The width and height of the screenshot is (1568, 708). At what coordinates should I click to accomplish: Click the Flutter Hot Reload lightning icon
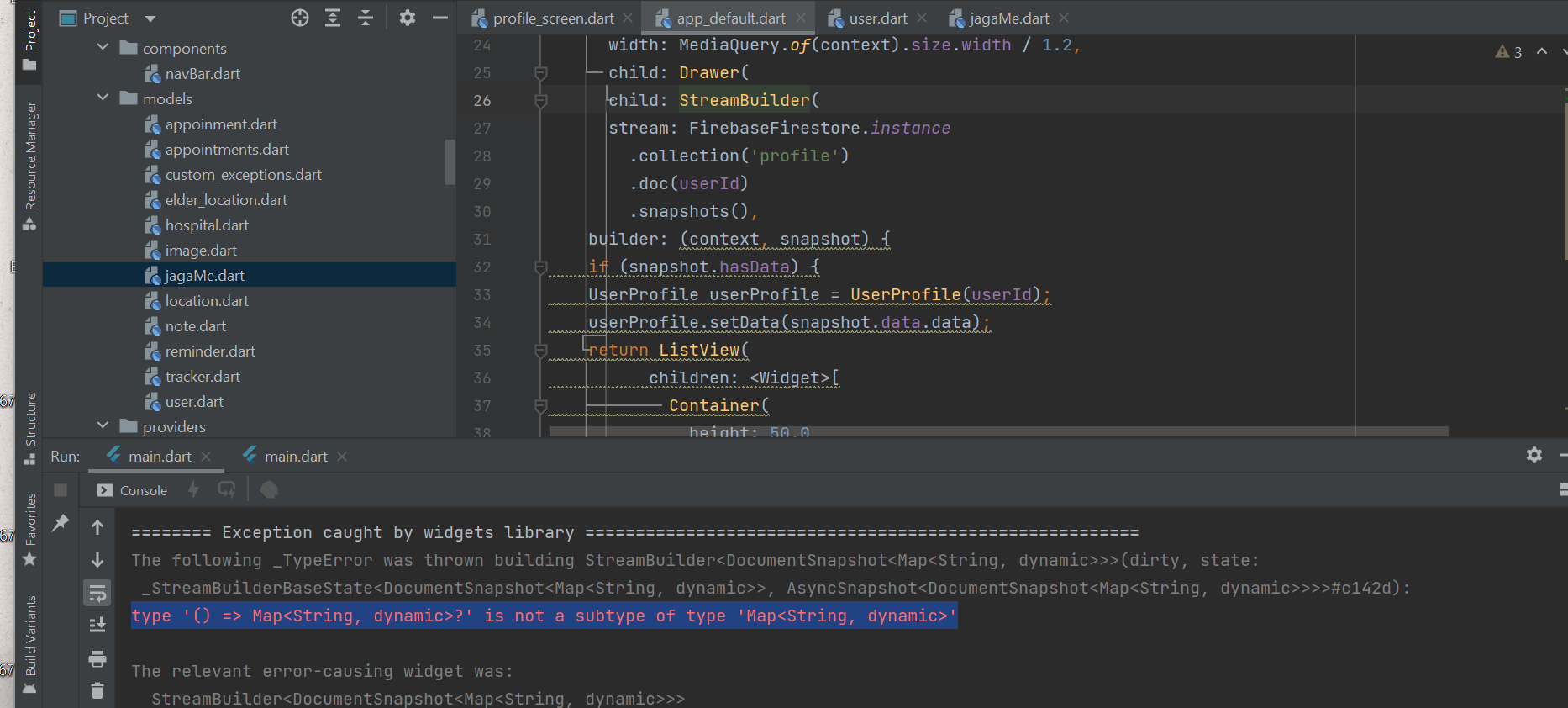(x=194, y=489)
